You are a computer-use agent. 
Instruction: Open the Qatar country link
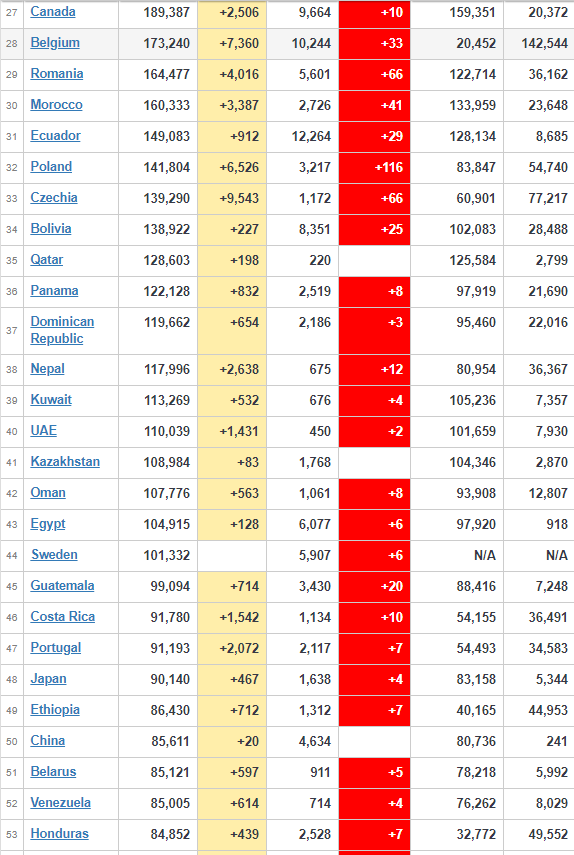point(47,260)
